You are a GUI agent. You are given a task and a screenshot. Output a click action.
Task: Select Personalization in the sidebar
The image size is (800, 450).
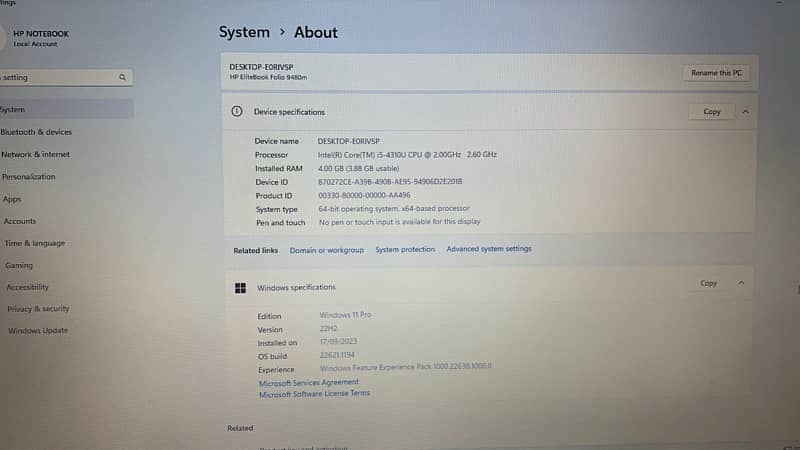29,177
